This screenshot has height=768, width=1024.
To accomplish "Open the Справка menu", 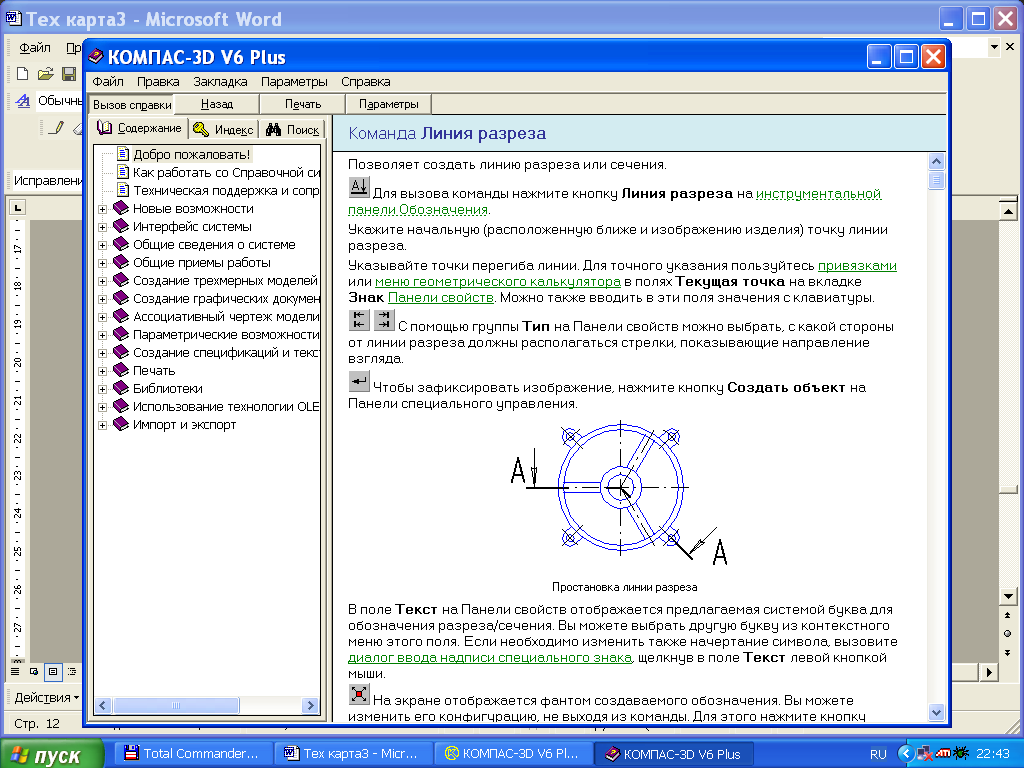I will point(366,82).
